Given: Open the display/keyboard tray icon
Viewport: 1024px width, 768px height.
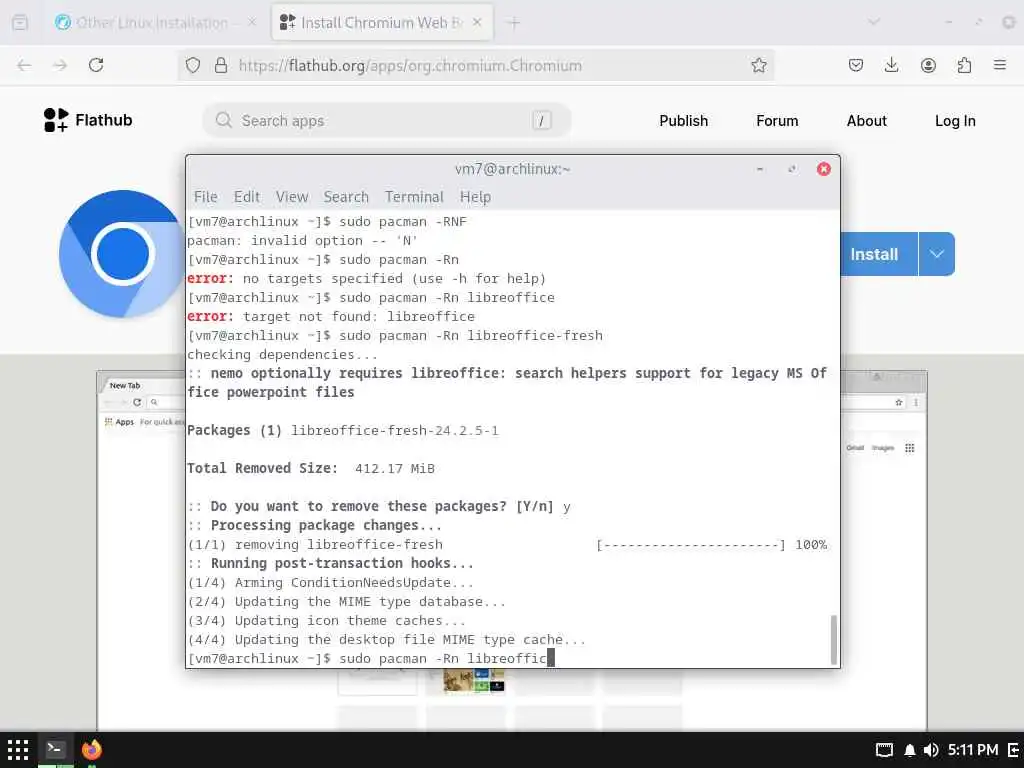Looking at the screenshot, I should (884, 750).
